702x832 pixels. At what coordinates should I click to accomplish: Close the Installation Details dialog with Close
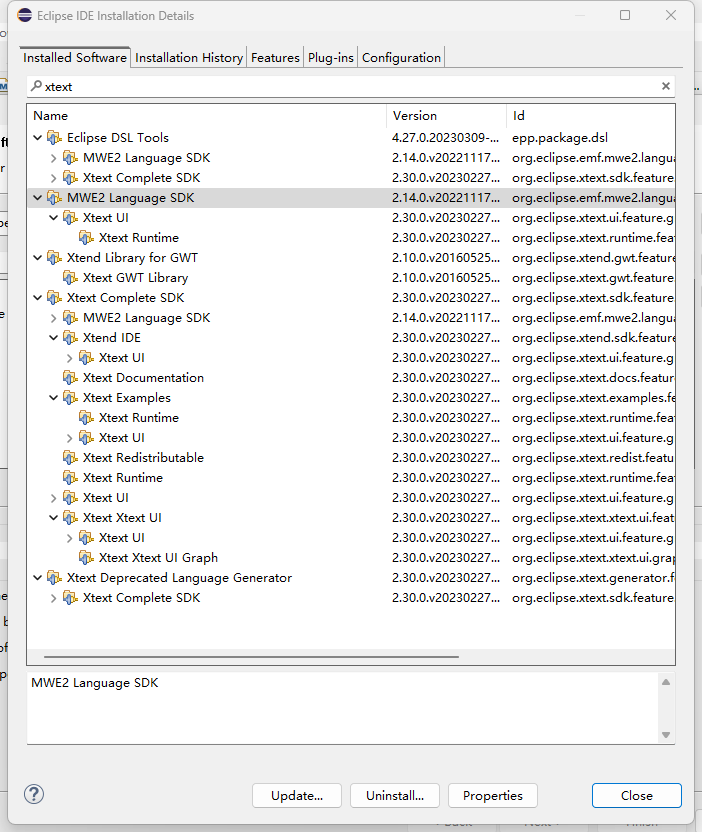tap(637, 795)
